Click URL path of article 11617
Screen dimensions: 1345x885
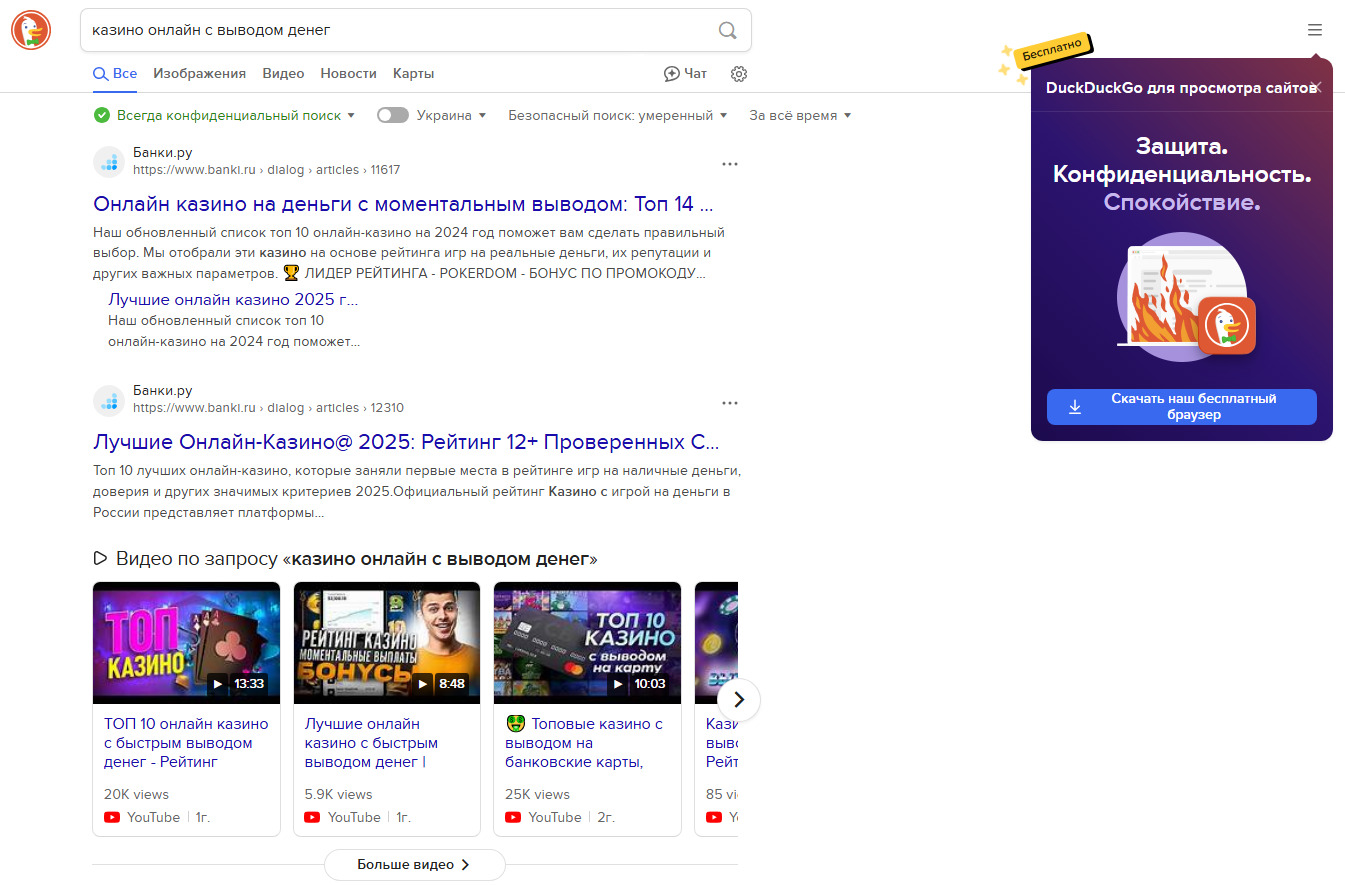266,170
